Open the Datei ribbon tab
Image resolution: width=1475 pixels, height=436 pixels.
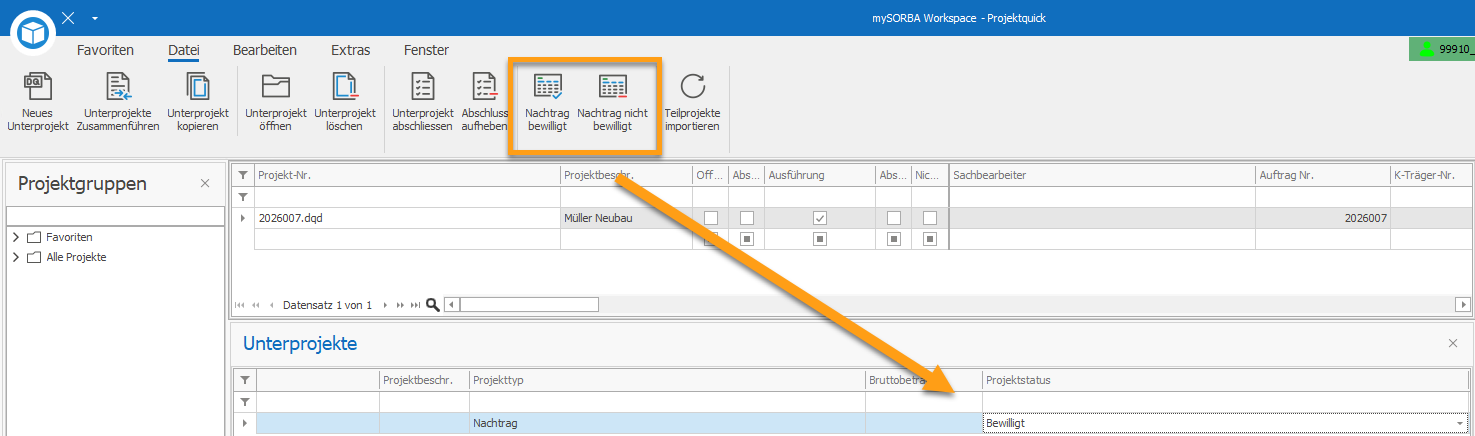184,50
